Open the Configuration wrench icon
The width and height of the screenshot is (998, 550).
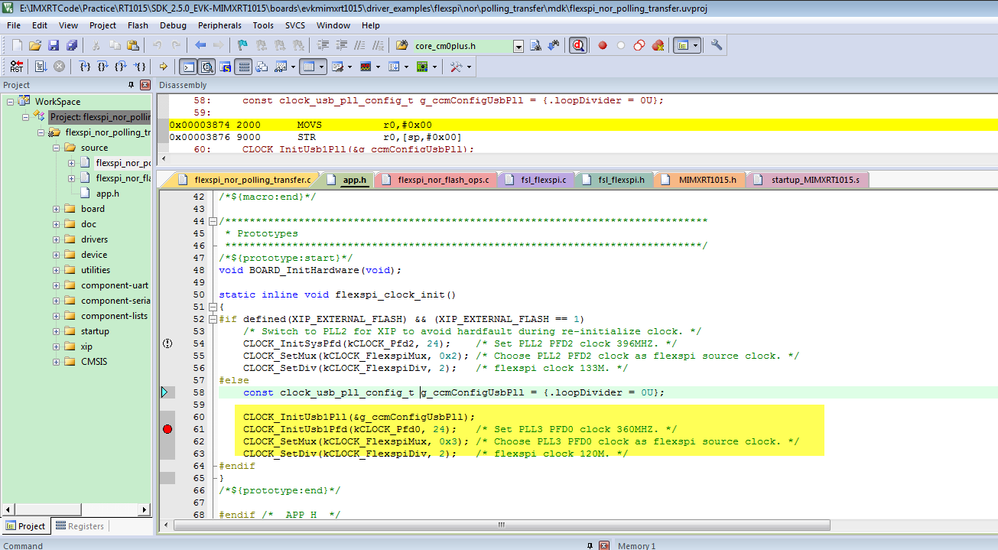pyautogui.click(x=717, y=45)
